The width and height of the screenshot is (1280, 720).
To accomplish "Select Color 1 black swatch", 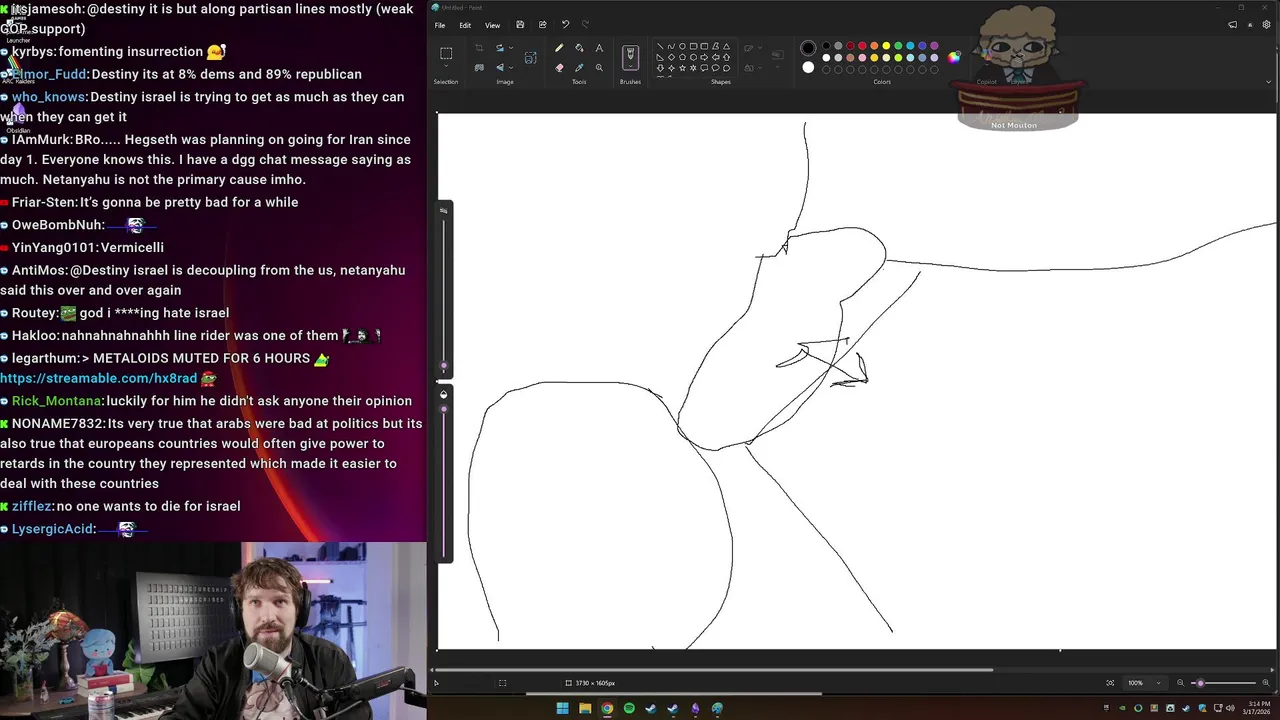I will 808,48.
